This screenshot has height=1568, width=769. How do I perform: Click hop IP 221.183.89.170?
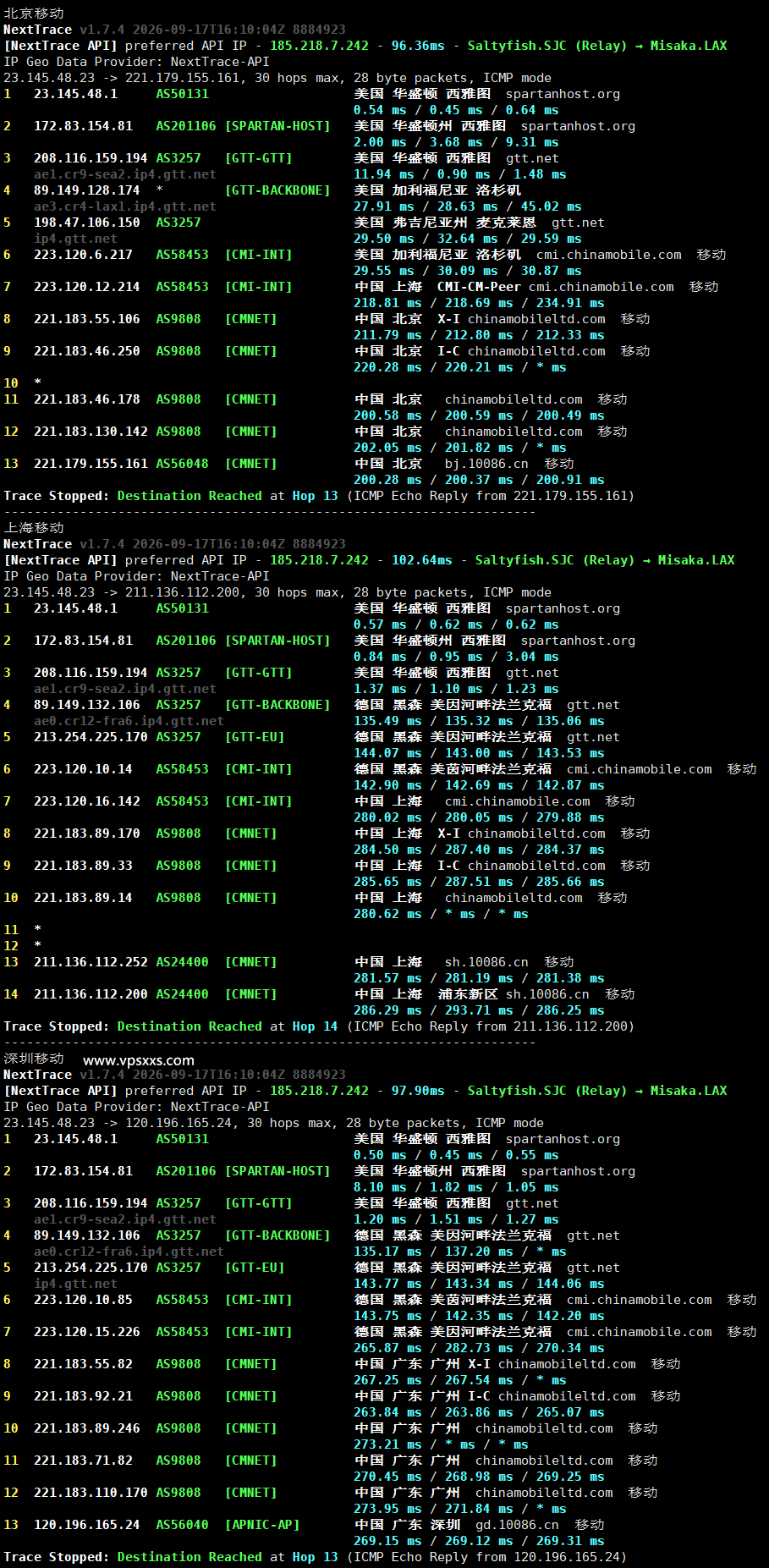tap(87, 834)
